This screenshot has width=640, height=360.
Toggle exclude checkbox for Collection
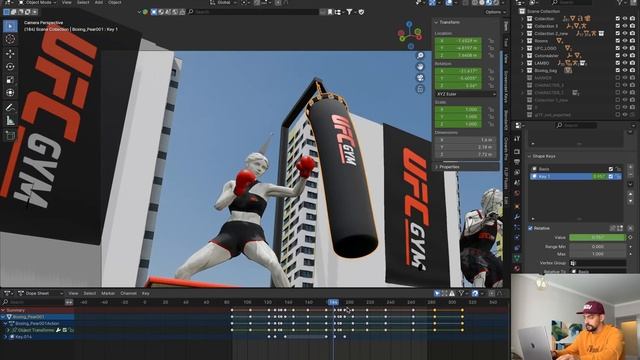tap(618, 19)
